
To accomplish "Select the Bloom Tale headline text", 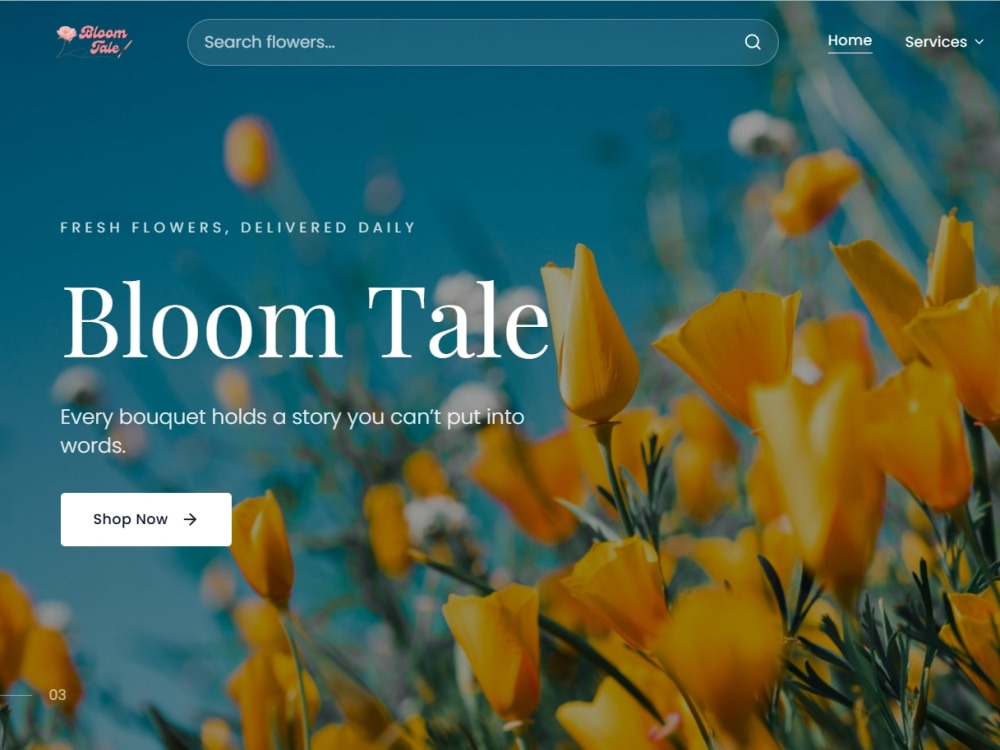I will [305, 320].
